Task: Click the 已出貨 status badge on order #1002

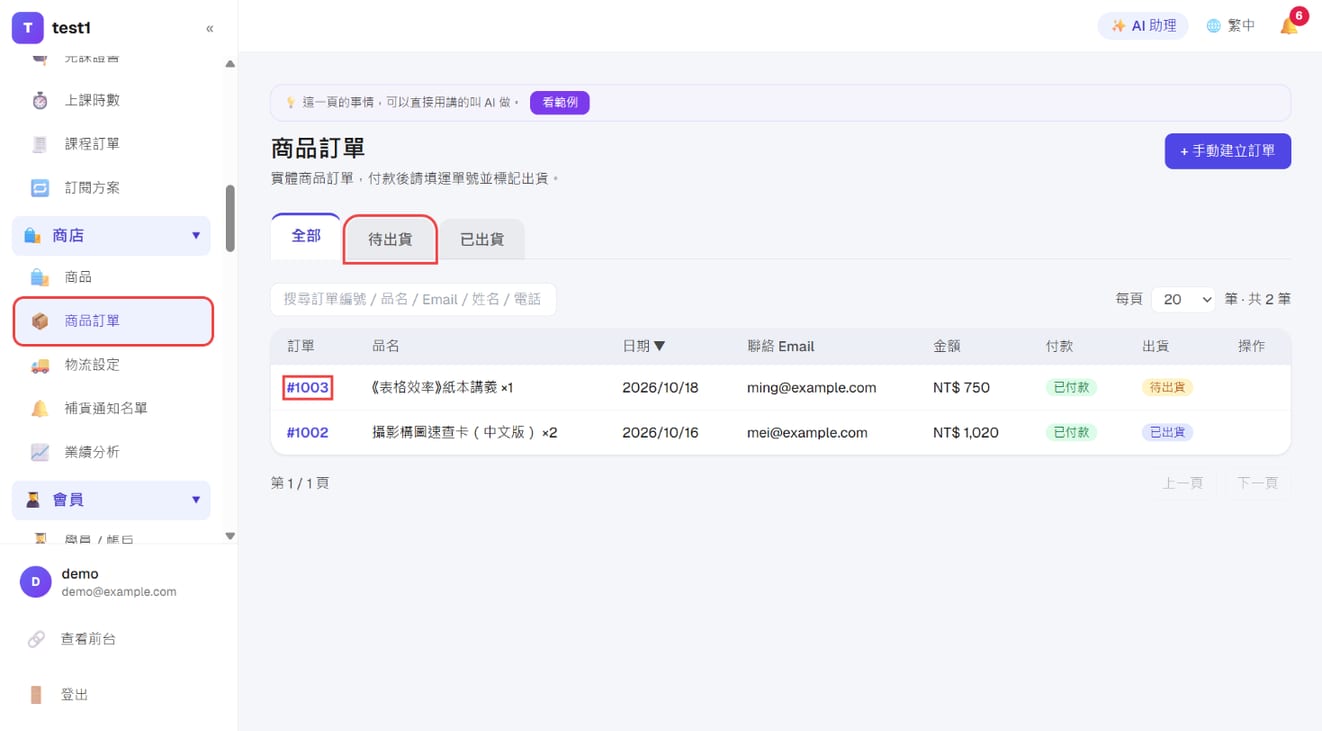Action: coord(1167,433)
